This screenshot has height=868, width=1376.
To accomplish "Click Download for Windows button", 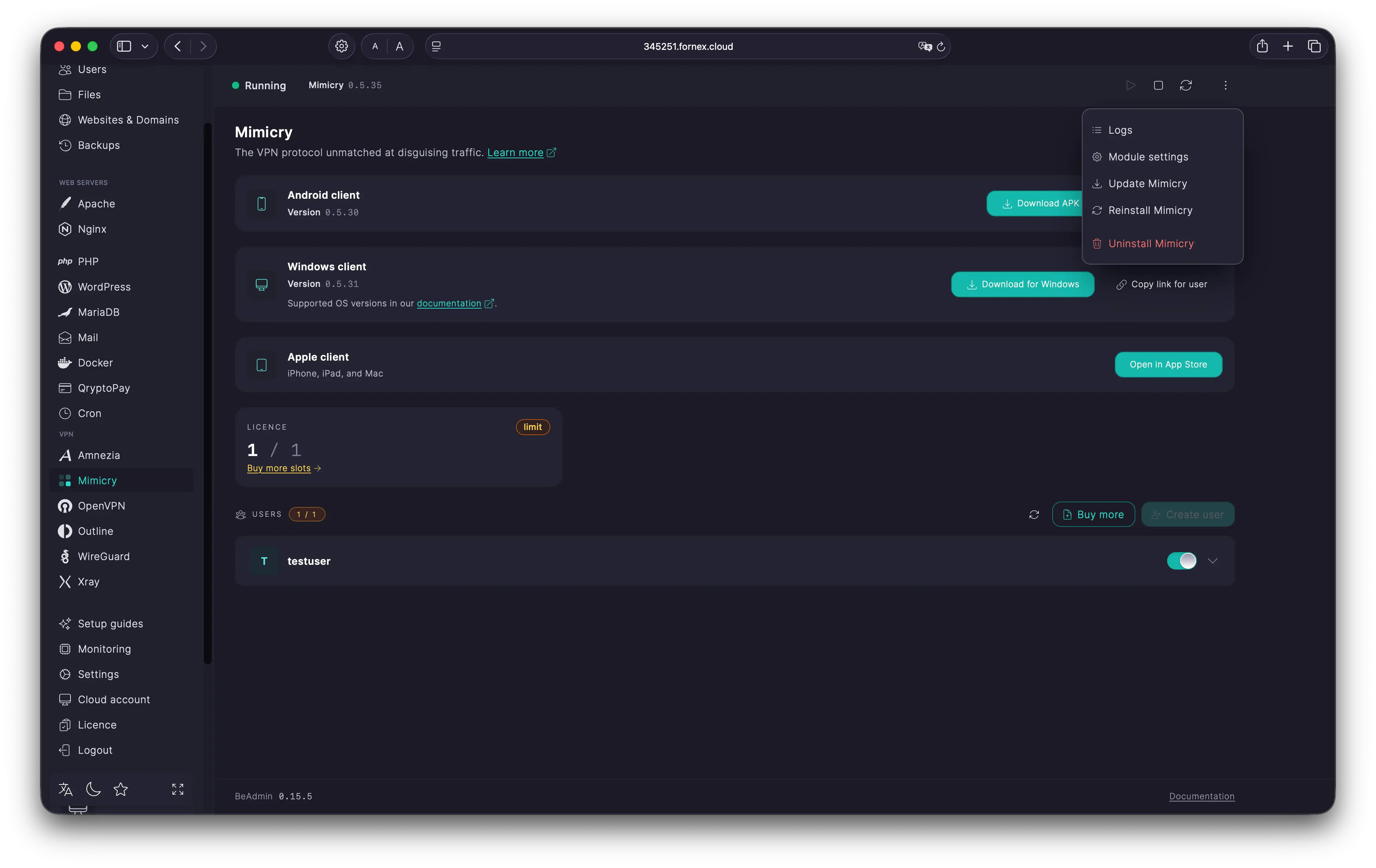I will [x=1022, y=284].
